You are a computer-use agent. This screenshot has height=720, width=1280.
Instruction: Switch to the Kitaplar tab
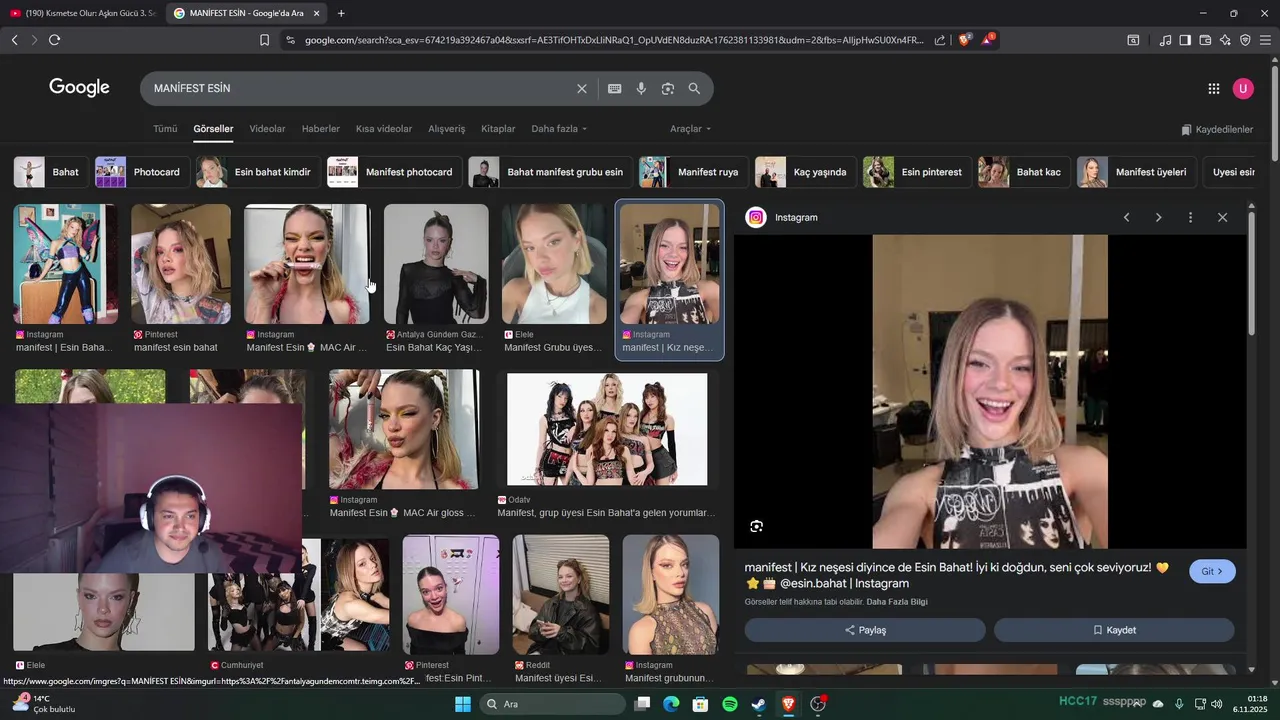498,129
